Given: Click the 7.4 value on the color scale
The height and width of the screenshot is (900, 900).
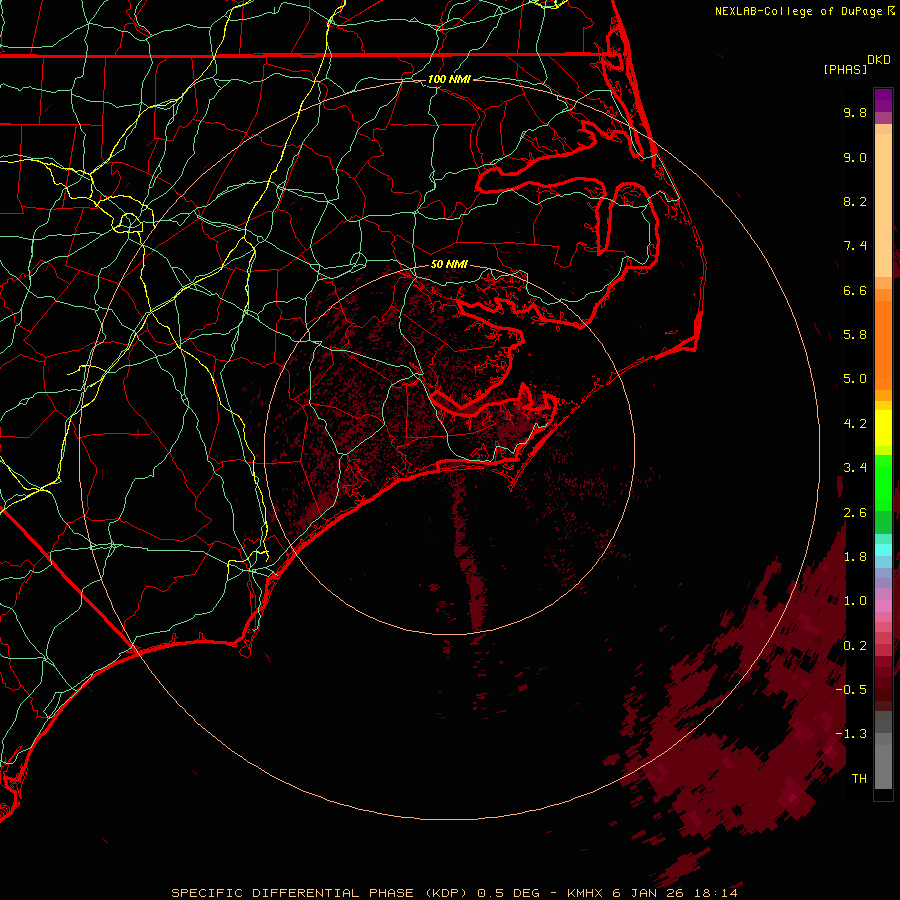Looking at the screenshot, I should [855, 246].
